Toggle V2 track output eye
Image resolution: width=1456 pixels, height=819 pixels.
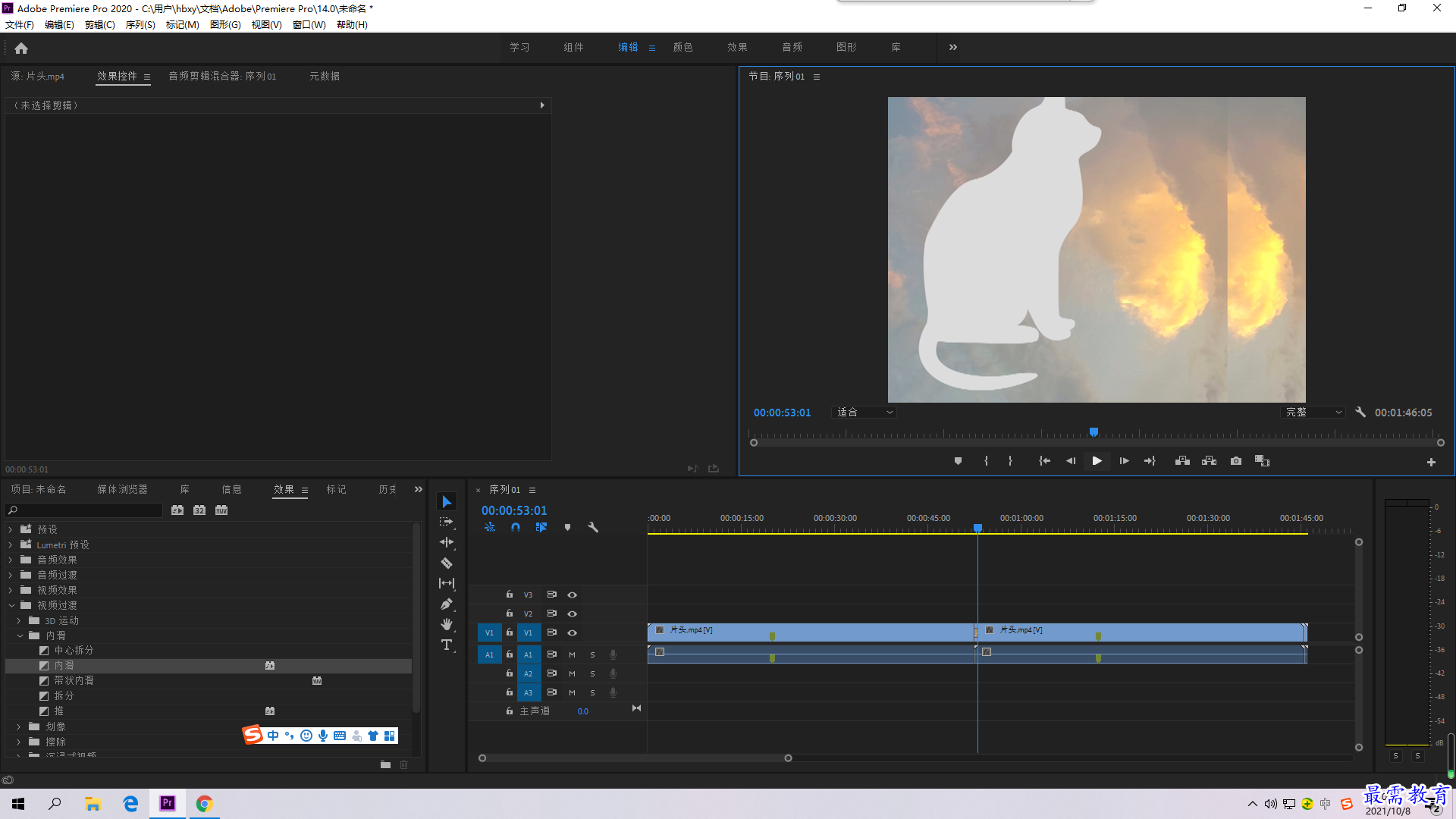573,613
